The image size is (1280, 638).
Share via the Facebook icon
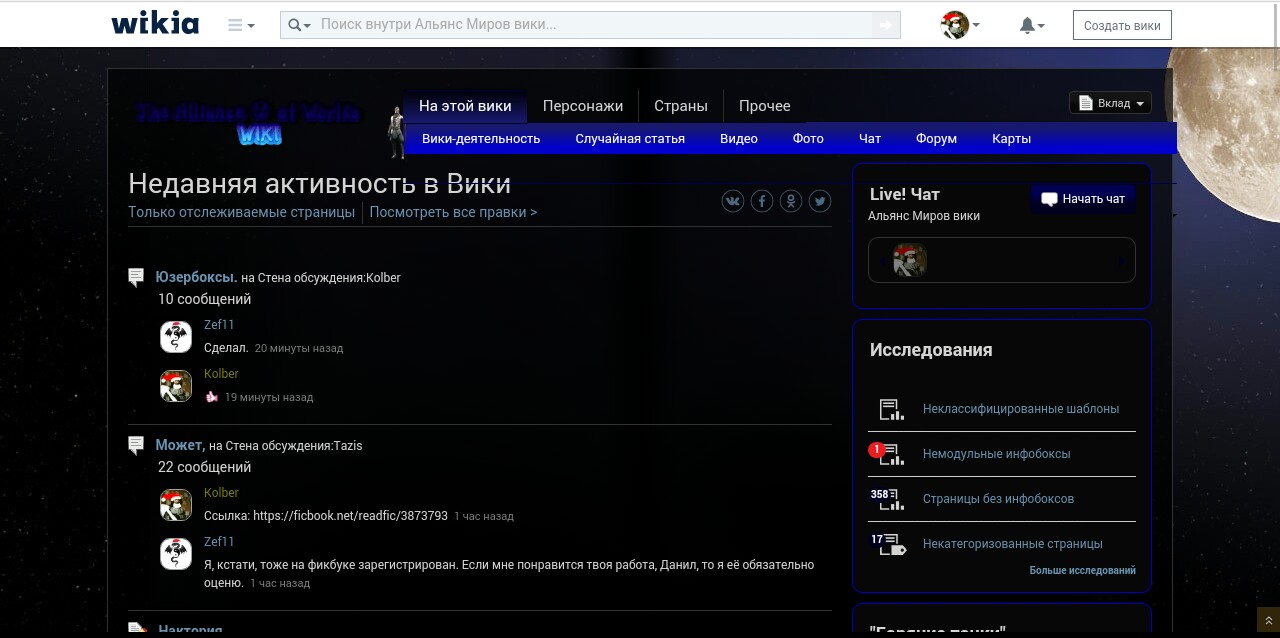(x=762, y=201)
